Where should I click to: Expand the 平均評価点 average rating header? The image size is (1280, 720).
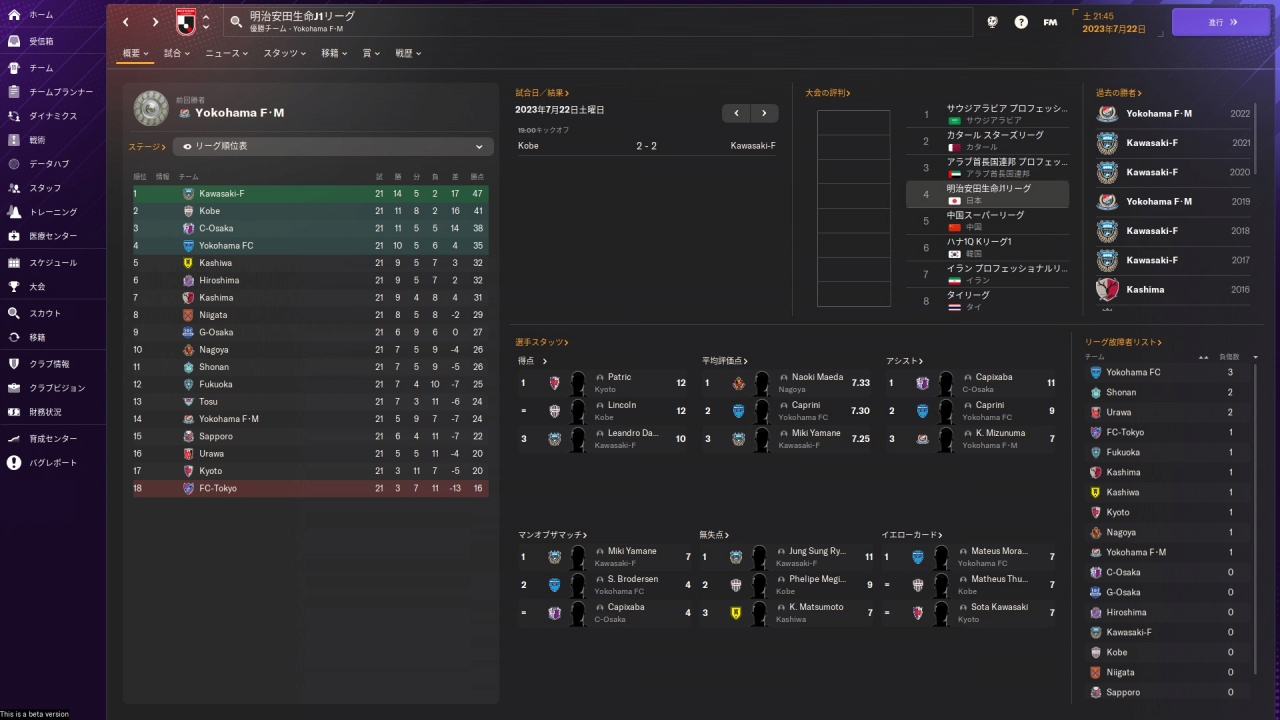pos(725,361)
